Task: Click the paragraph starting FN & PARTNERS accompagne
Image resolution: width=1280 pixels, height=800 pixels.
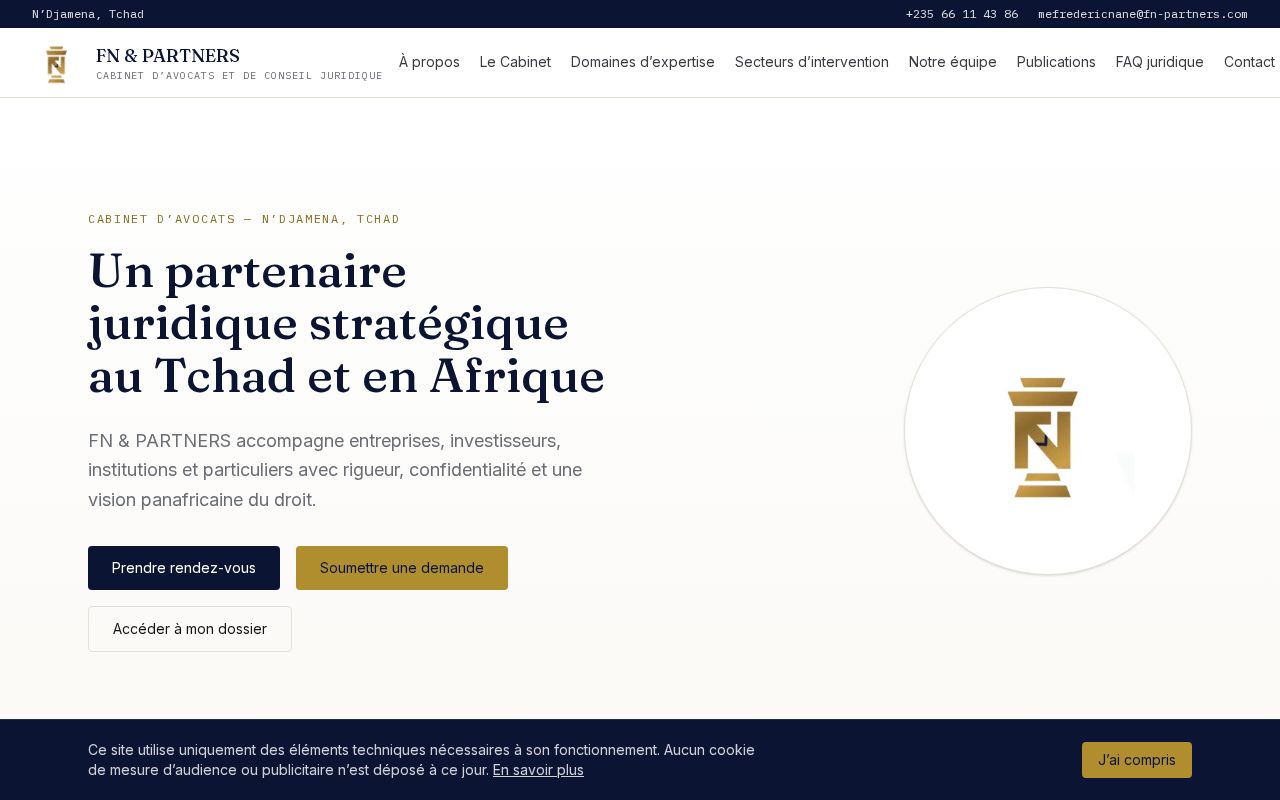Action: (335, 470)
